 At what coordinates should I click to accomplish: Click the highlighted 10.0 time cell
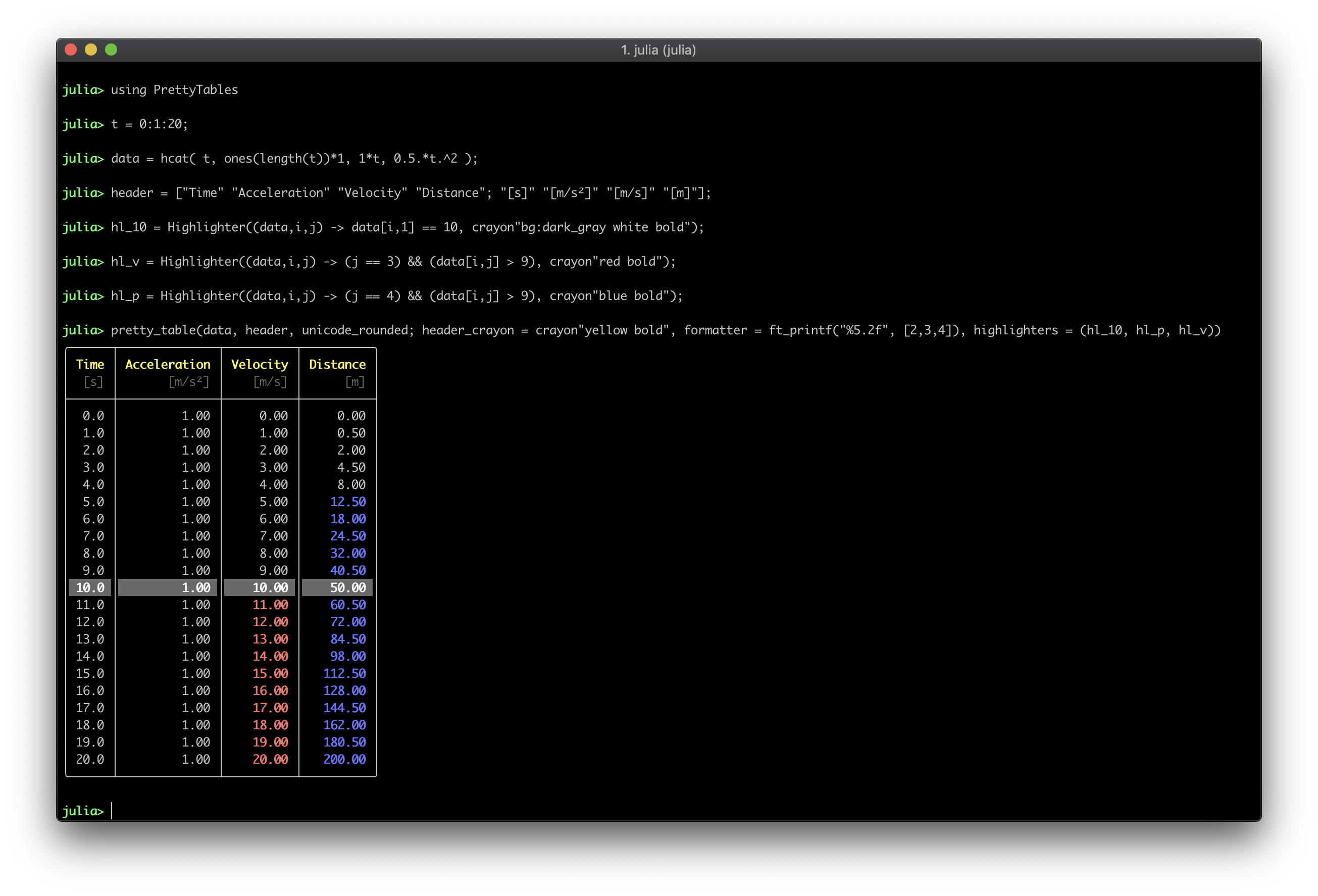pyautogui.click(x=89, y=587)
